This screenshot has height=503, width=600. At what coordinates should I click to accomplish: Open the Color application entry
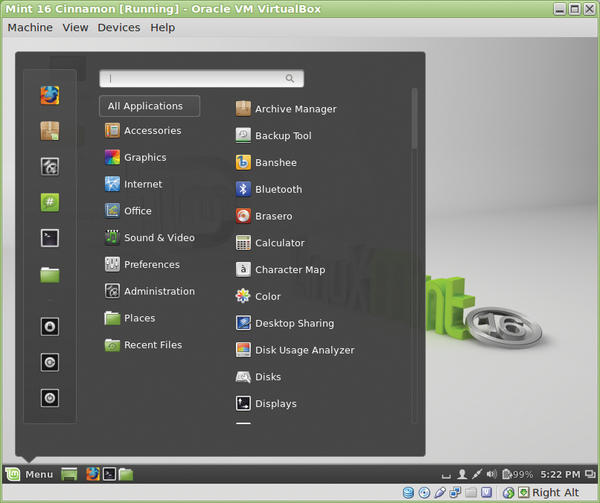click(258, 296)
